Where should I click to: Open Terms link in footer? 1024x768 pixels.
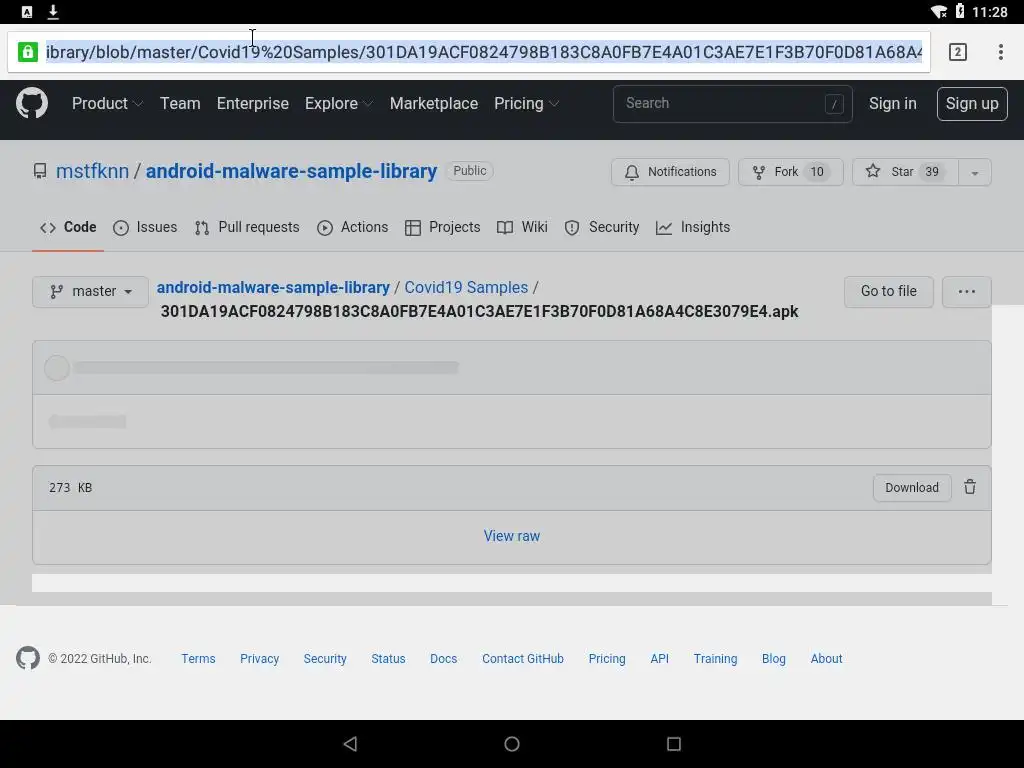[x=198, y=659]
